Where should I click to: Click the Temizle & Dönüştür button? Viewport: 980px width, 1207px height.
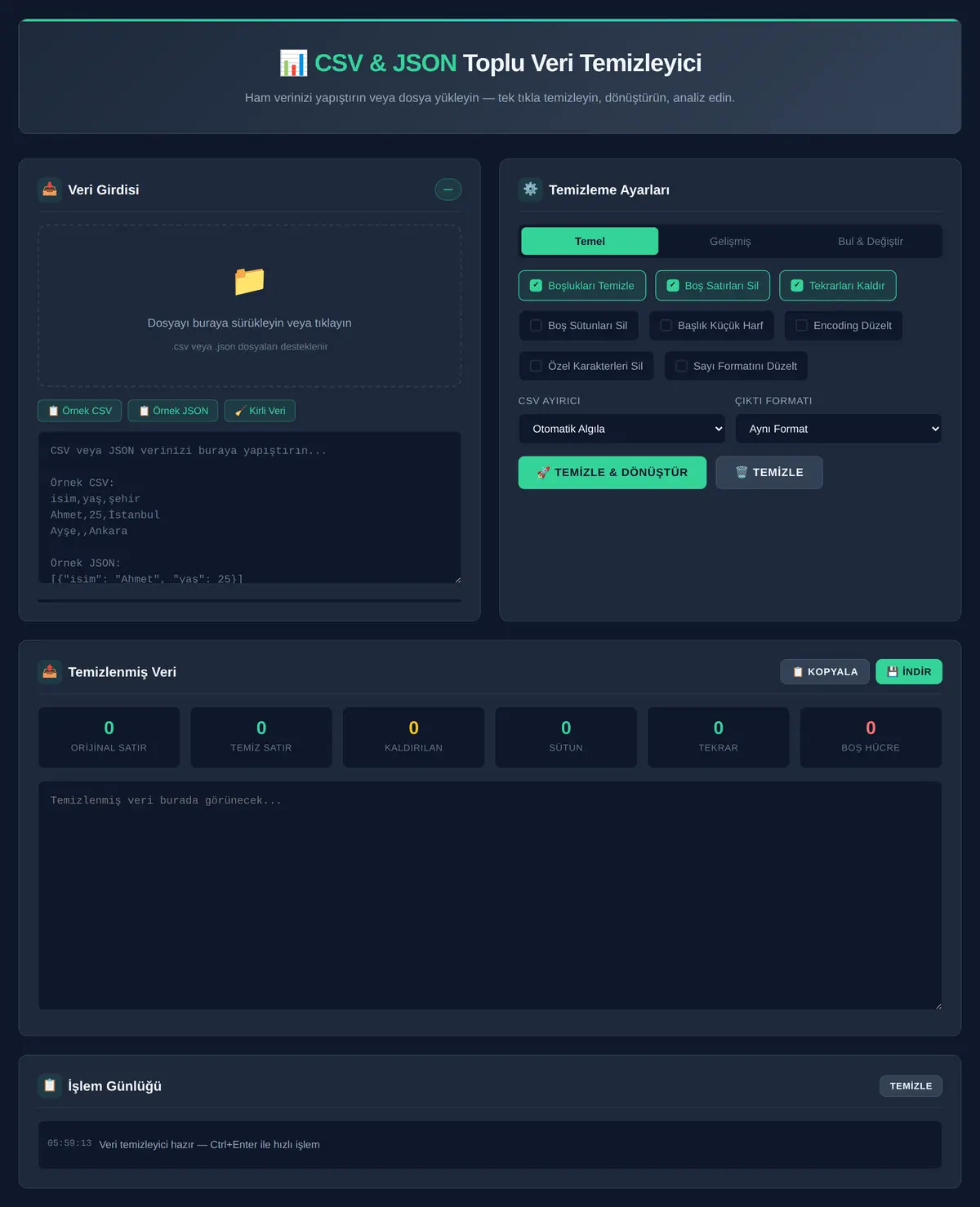tap(612, 473)
